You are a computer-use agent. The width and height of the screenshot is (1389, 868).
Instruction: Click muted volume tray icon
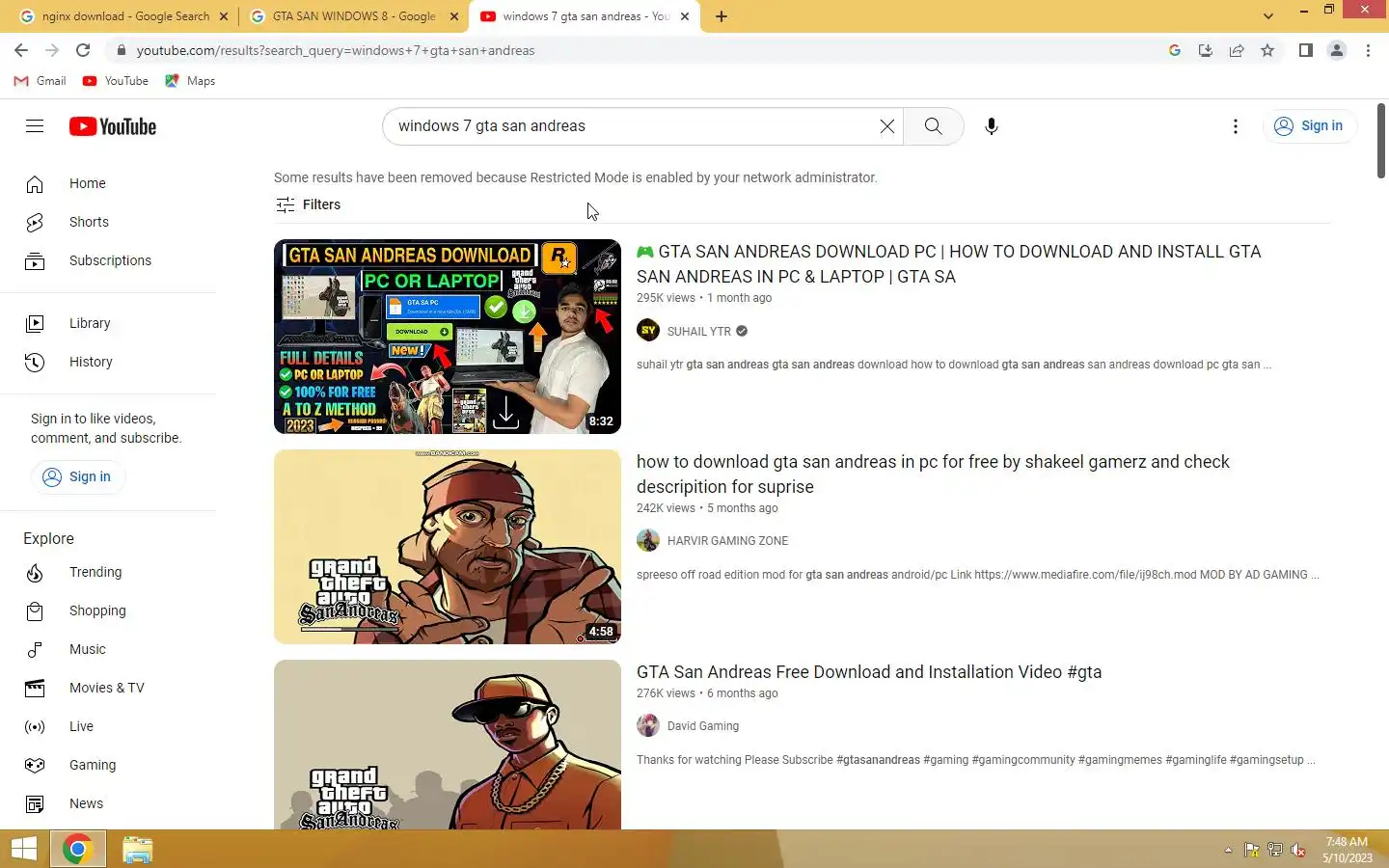click(1298, 850)
